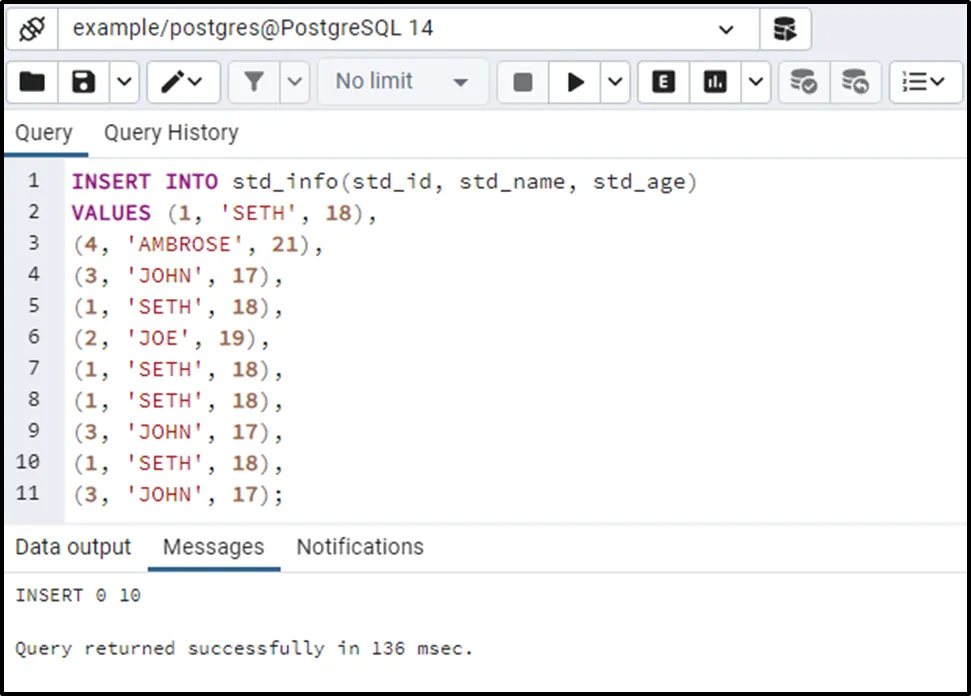The width and height of the screenshot is (971, 696).
Task: Save the query file
Action: pyautogui.click(x=85, y=82)
